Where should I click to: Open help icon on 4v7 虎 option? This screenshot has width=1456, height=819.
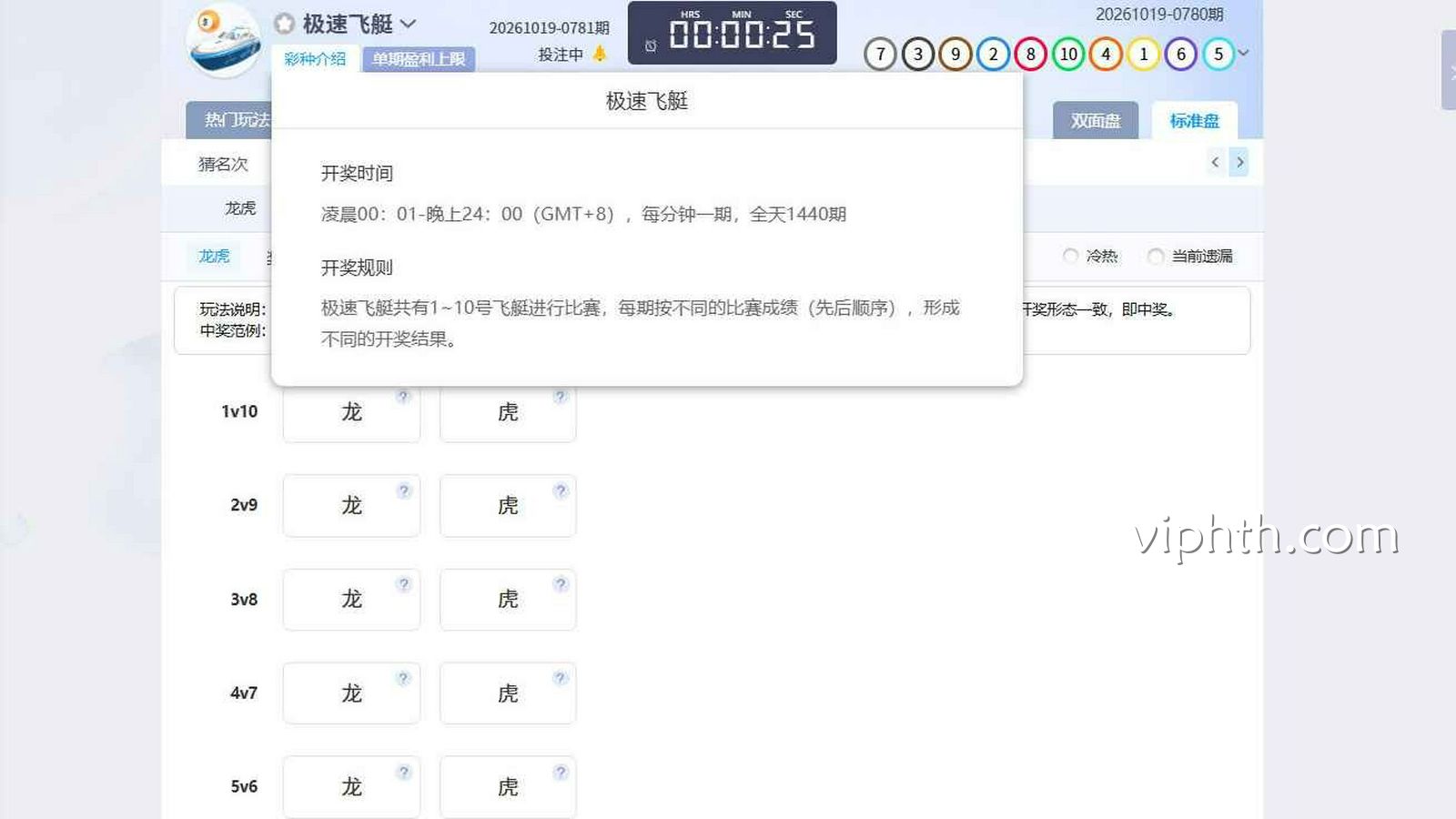tap(561, 678)
